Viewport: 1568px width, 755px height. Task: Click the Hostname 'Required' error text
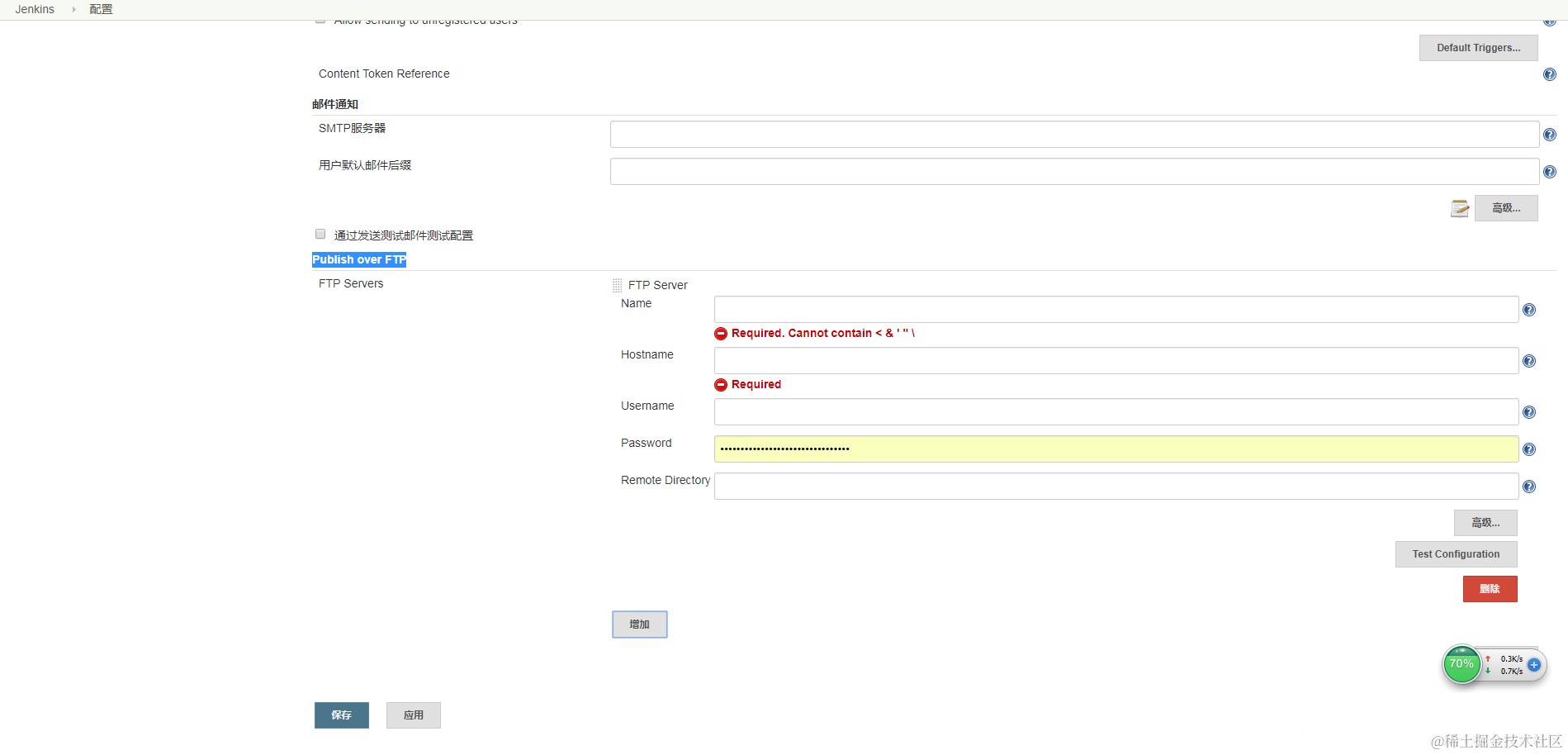(756, 384)
